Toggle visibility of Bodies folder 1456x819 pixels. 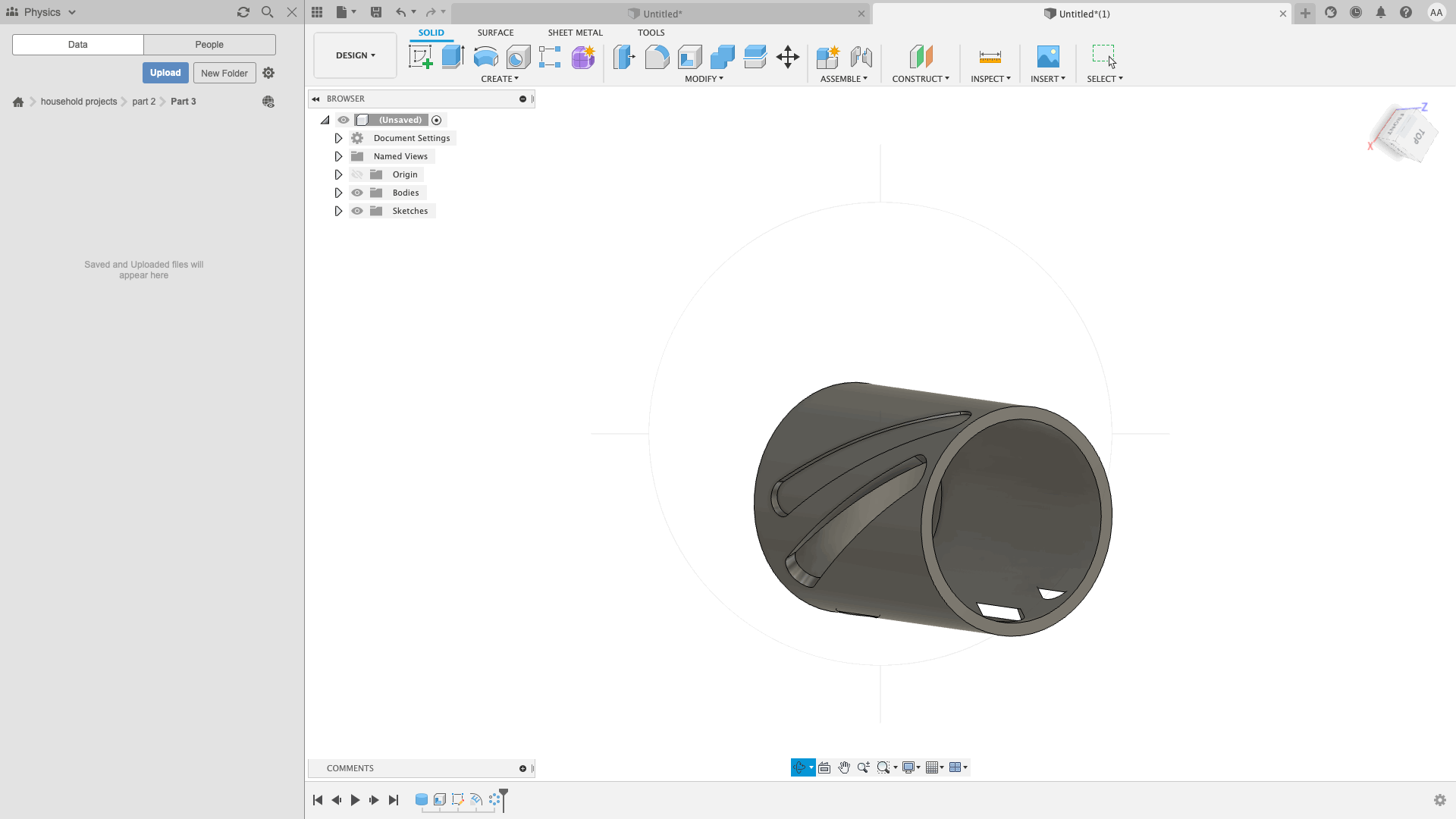point(357,193)
